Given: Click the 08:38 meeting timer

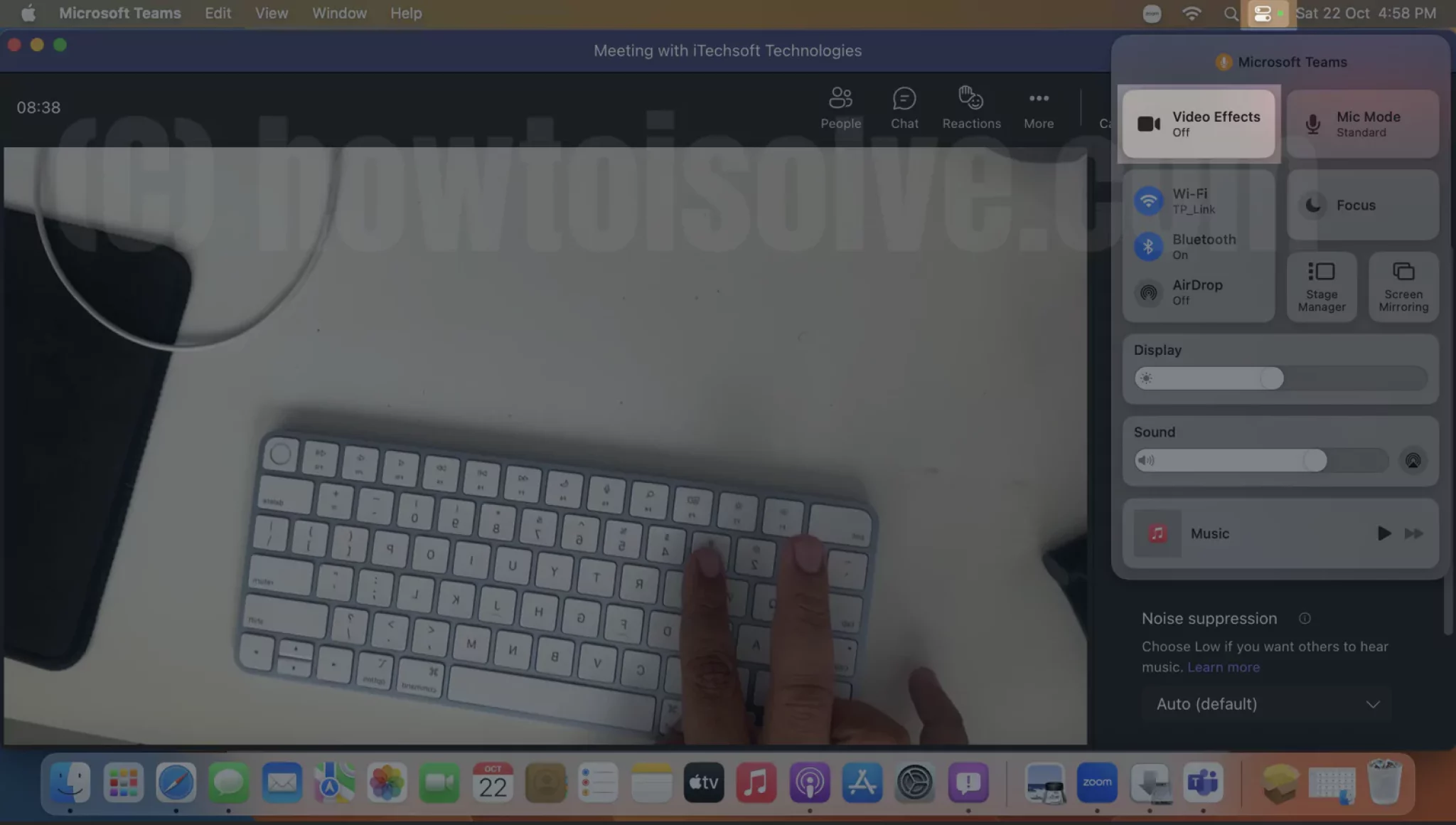Looking at the screenshot, I should (x=38, y=107).
